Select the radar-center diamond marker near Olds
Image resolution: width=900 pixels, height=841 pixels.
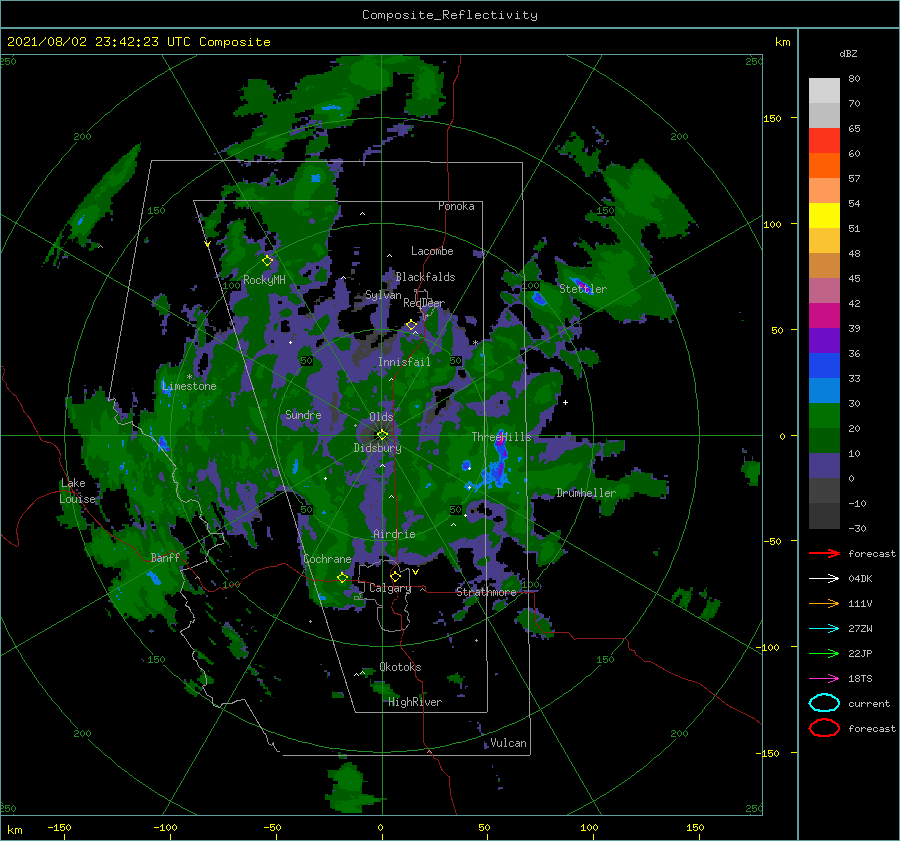point(382,435)
